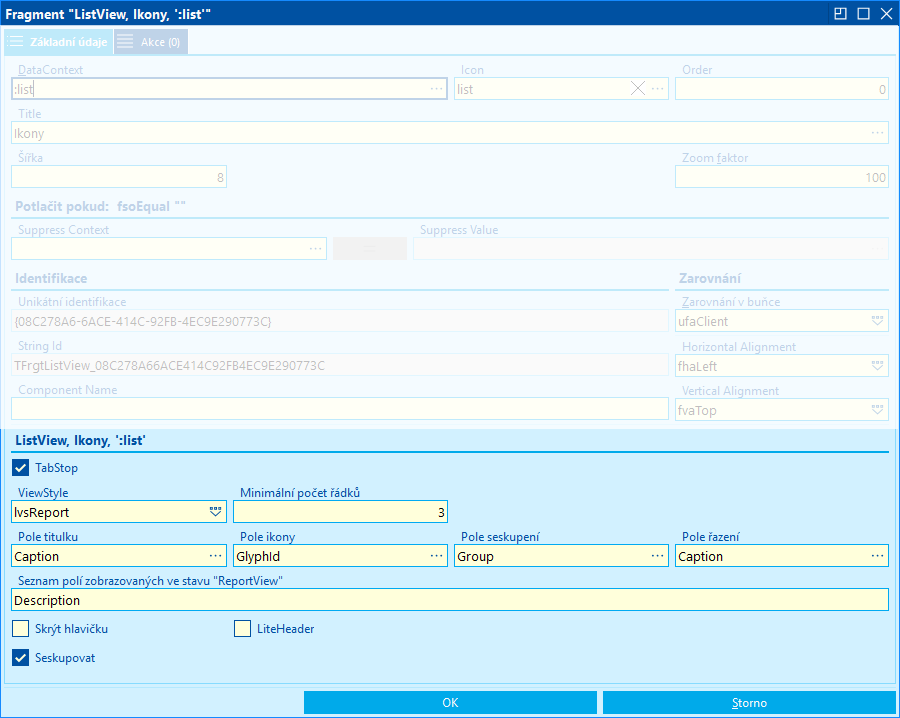
Task: Maximize the Fragment window
Action: (863, 13)
